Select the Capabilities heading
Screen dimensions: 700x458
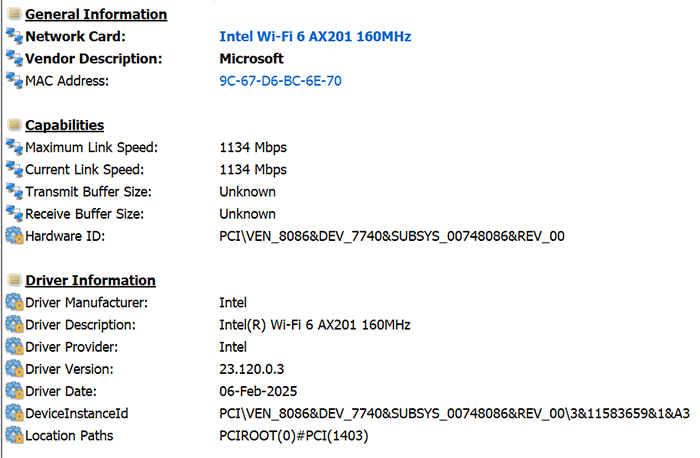[x=64, y=125]
